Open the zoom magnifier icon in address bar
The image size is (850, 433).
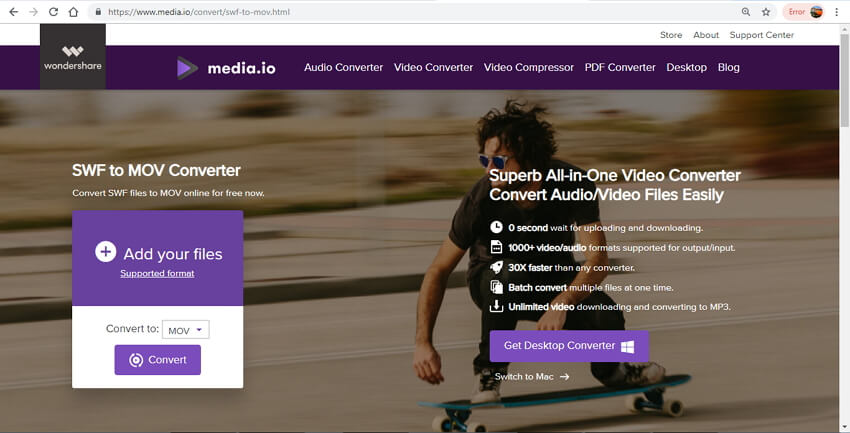coord(746,11)
